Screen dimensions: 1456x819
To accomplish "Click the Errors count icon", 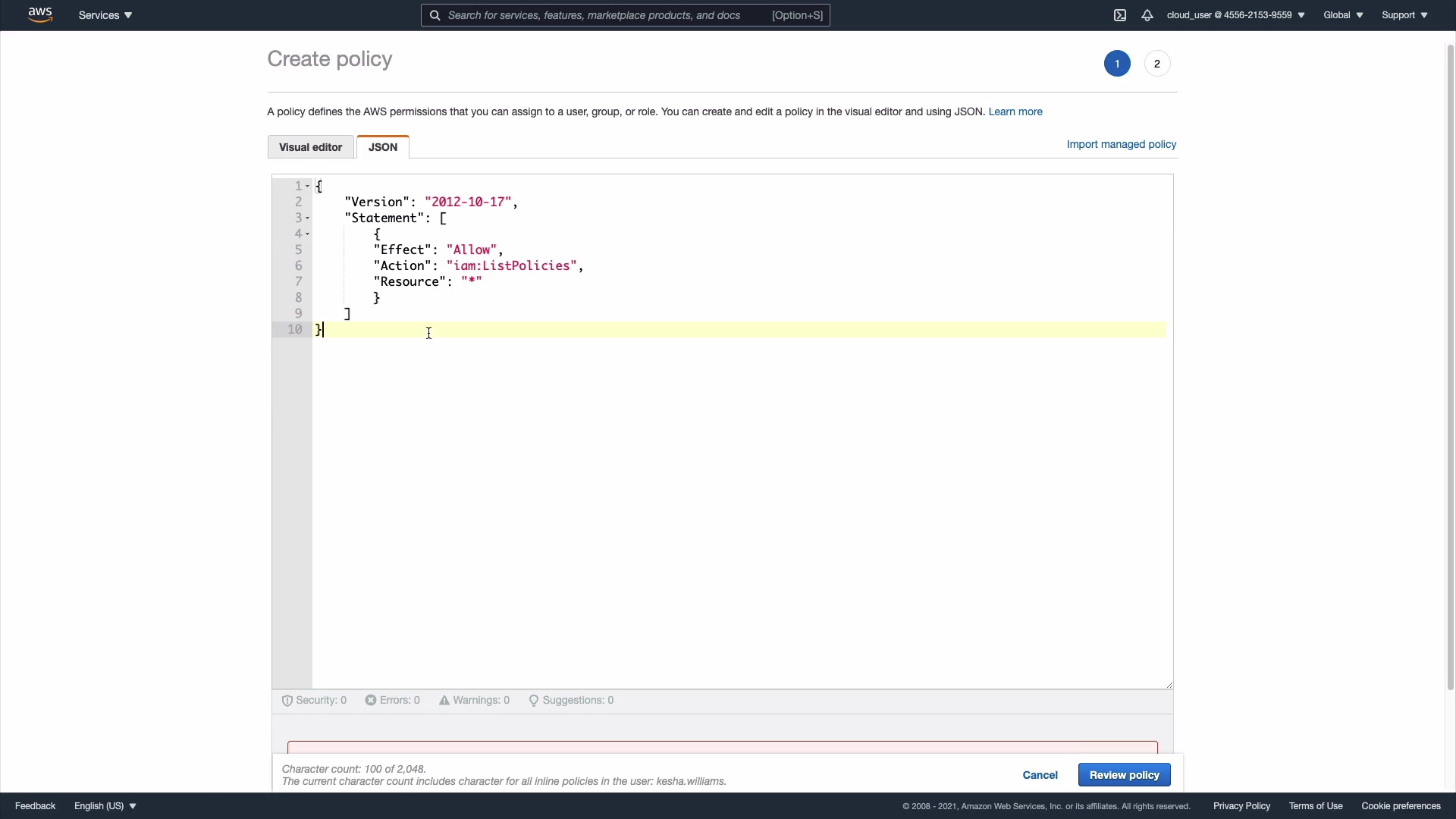I will 371,701.
